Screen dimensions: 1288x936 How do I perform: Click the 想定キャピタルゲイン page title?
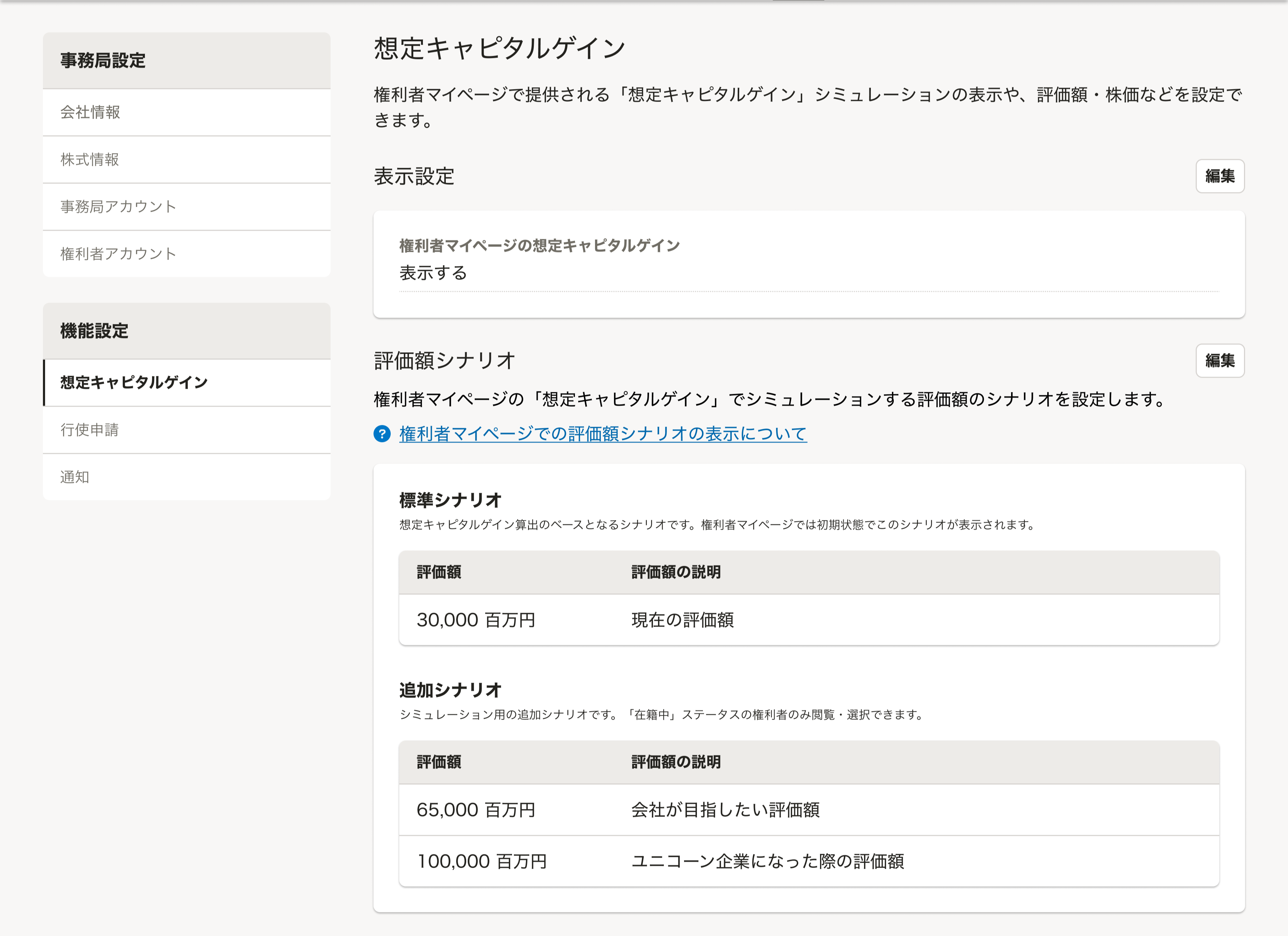tap(499, 48)
